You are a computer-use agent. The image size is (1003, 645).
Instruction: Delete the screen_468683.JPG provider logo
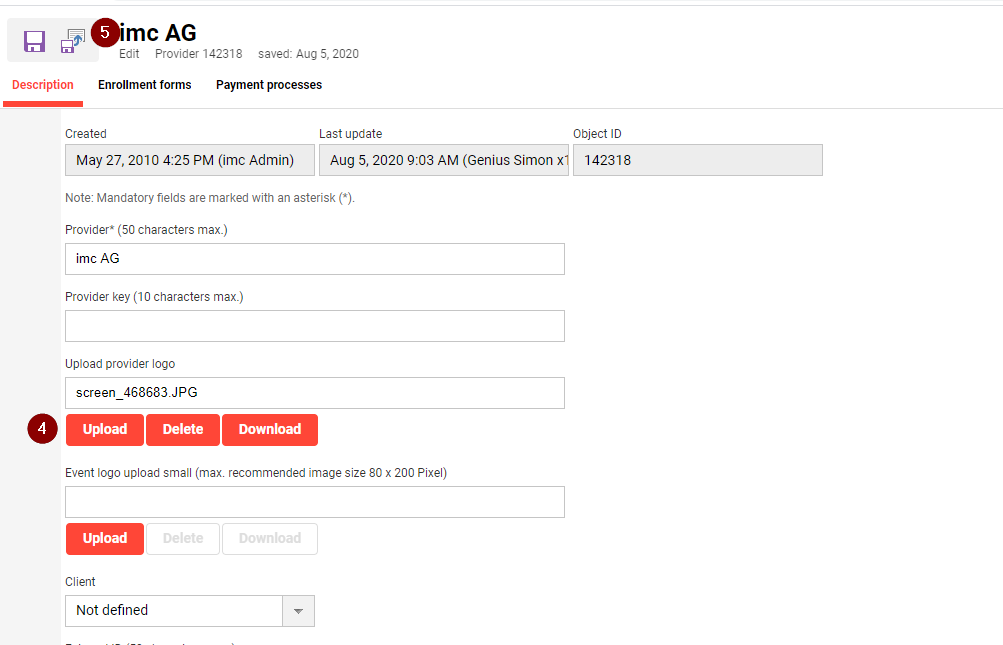click(x=183, y=430)
